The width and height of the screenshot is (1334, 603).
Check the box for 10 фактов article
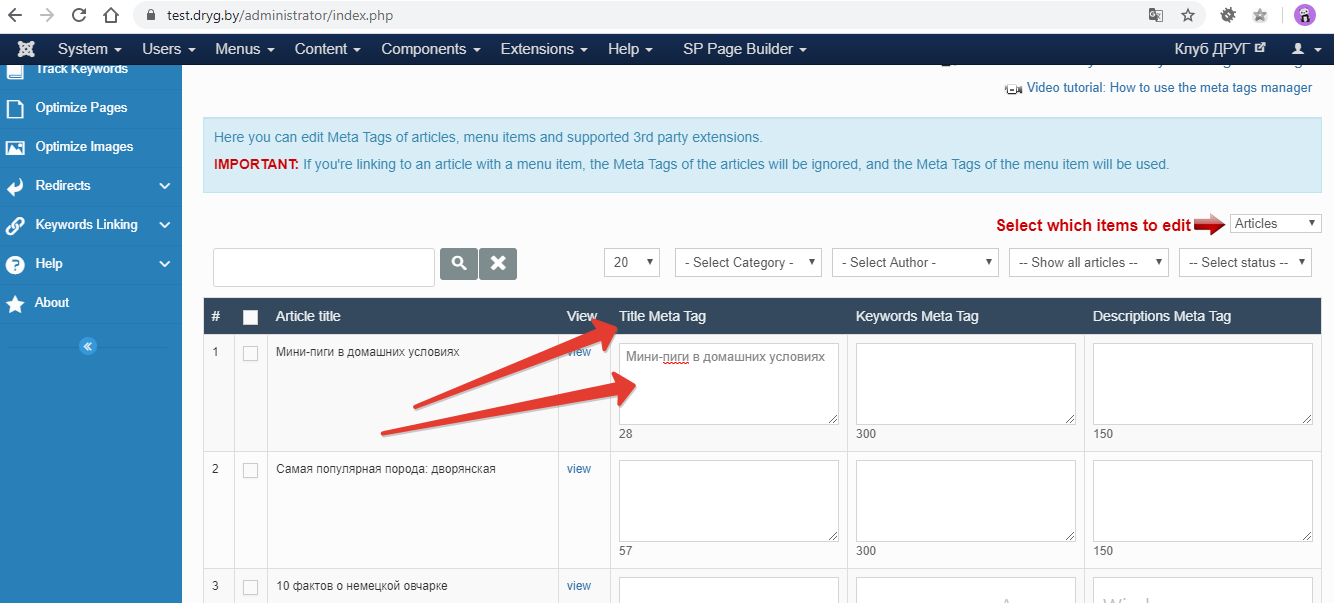pyautogui.click(x=250, y=587)
